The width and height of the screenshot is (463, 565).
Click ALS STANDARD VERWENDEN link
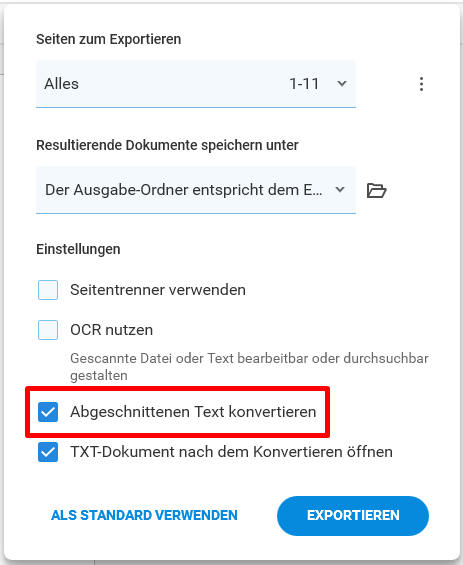pos(144,515)
